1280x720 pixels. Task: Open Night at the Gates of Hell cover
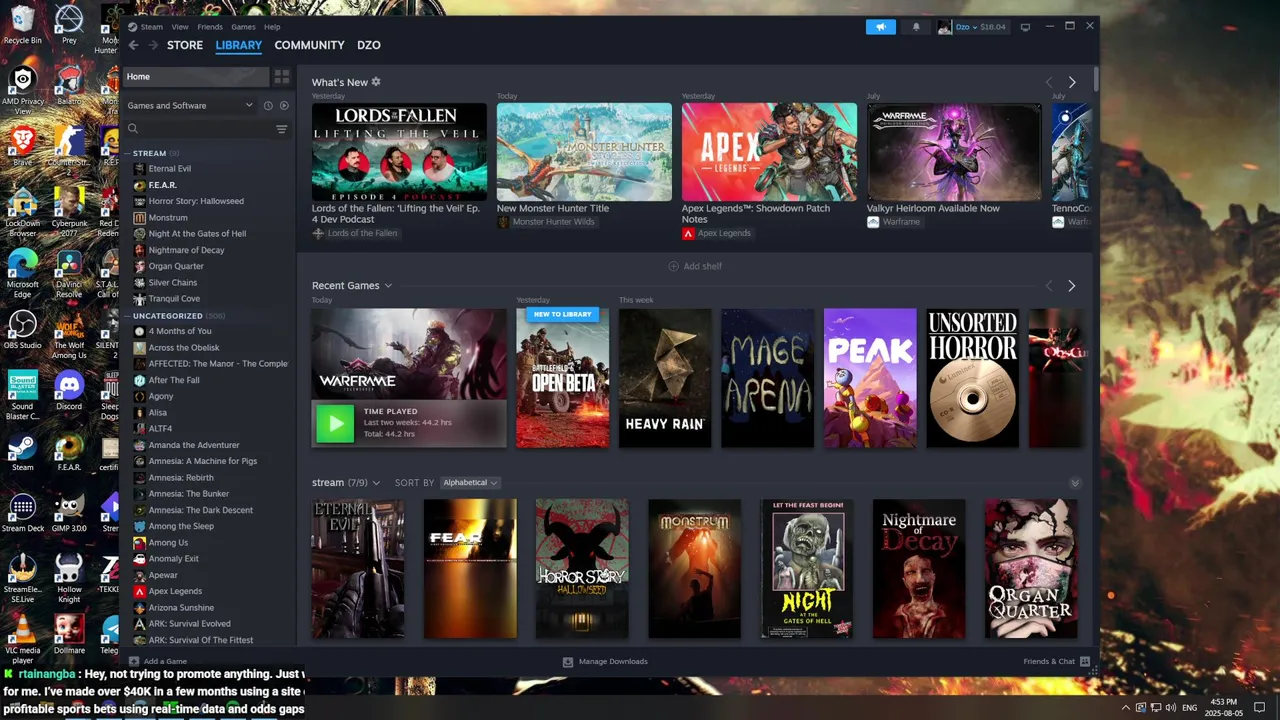(x=807, y=569)
